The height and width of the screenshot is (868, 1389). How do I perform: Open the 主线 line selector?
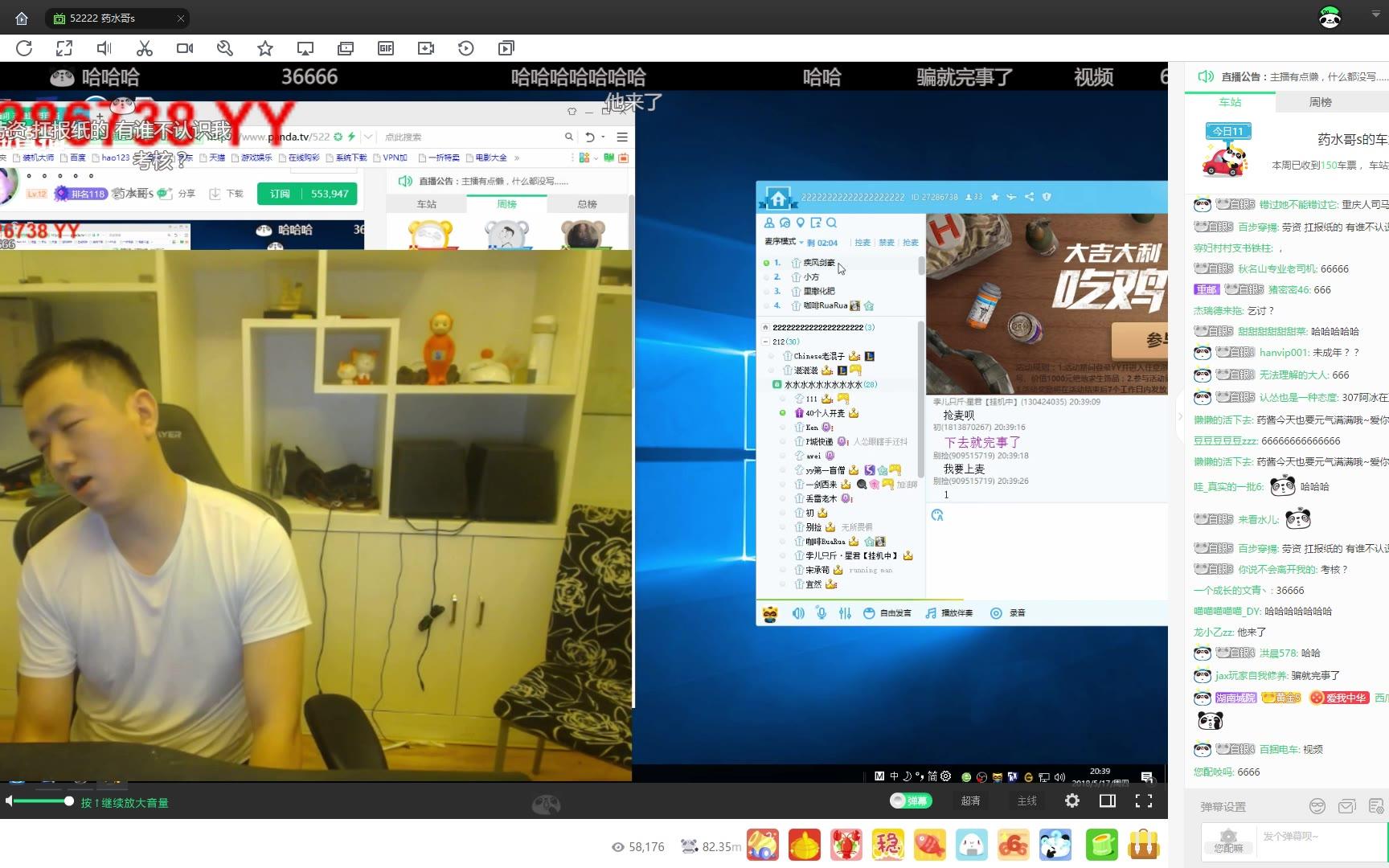point(1026,800)
